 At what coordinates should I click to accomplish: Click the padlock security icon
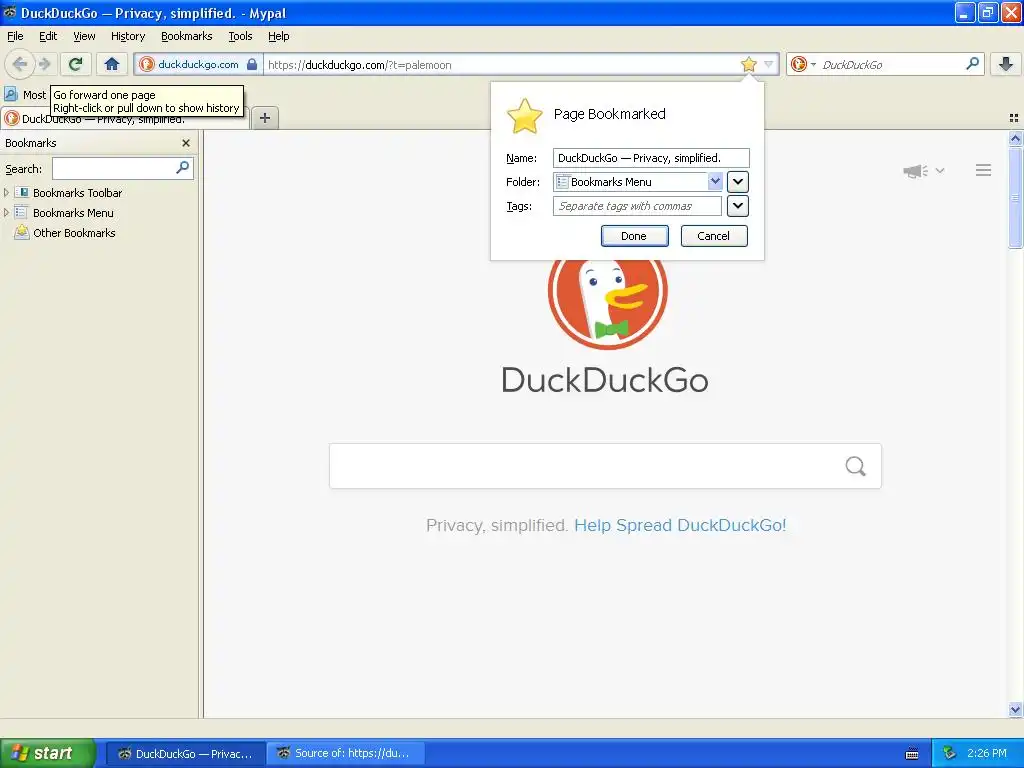(251, 64)
